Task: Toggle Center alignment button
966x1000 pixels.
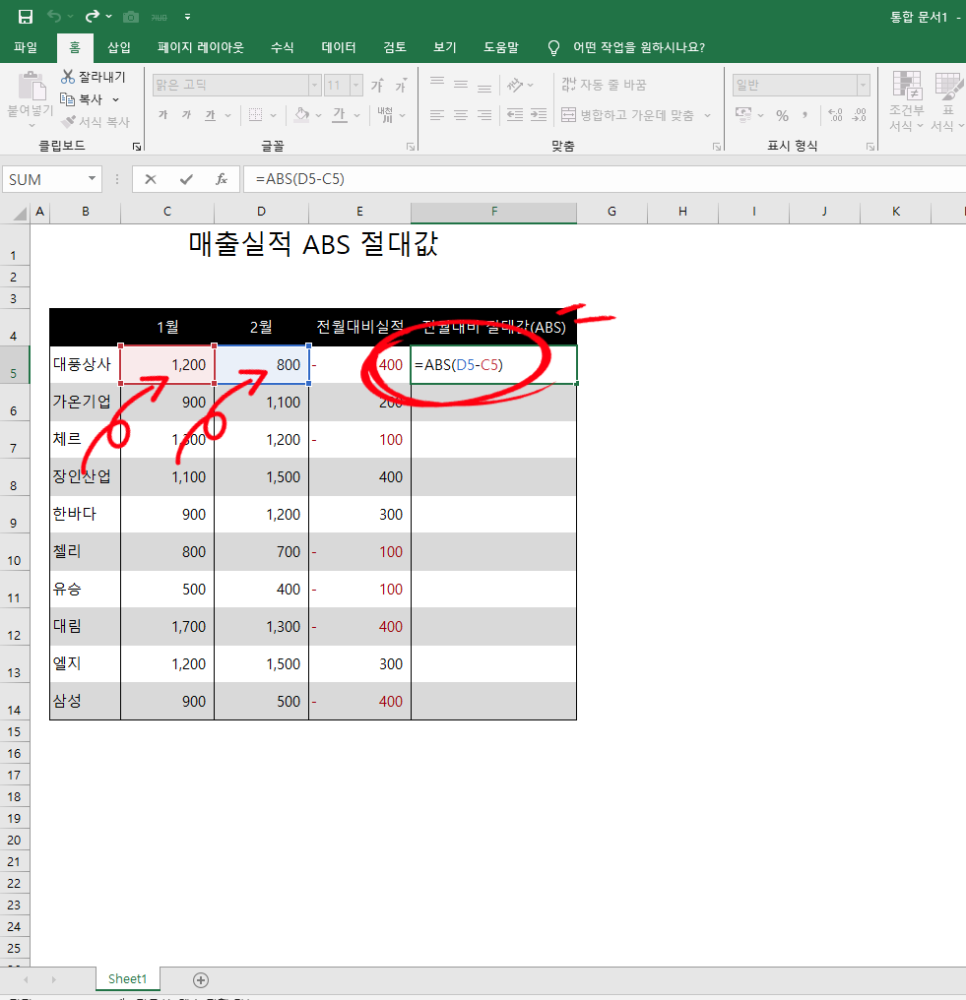Action: click(x=461, y=115)
